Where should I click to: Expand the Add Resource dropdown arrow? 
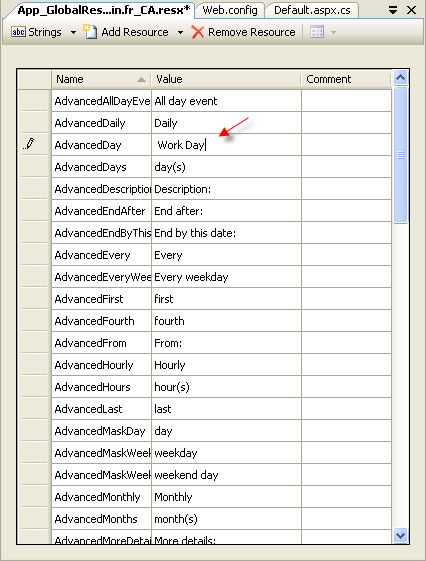click(x=181, y=33)
